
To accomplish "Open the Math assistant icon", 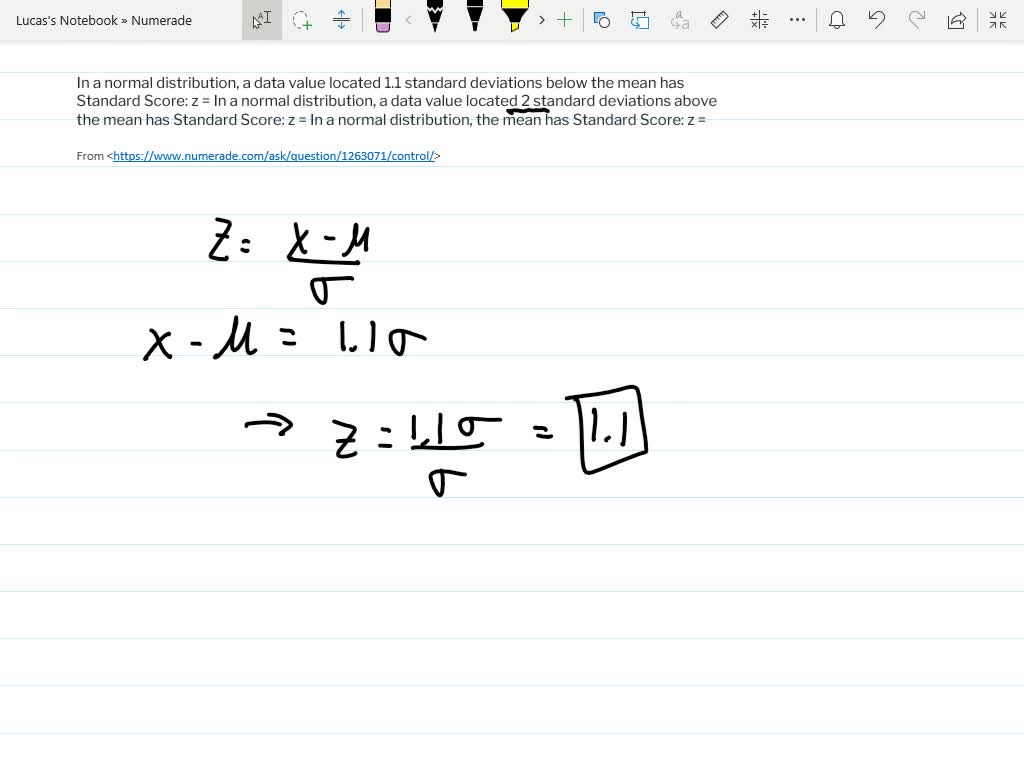I will coord(759,20).
